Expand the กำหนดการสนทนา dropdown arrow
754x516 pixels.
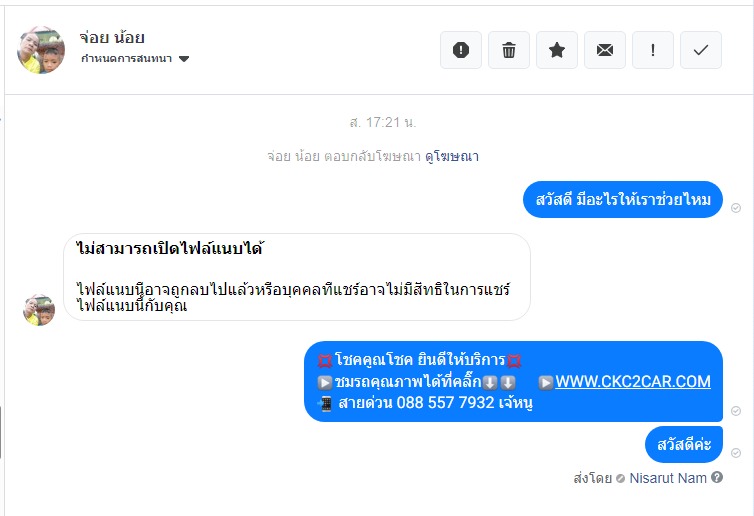(184, 59)
